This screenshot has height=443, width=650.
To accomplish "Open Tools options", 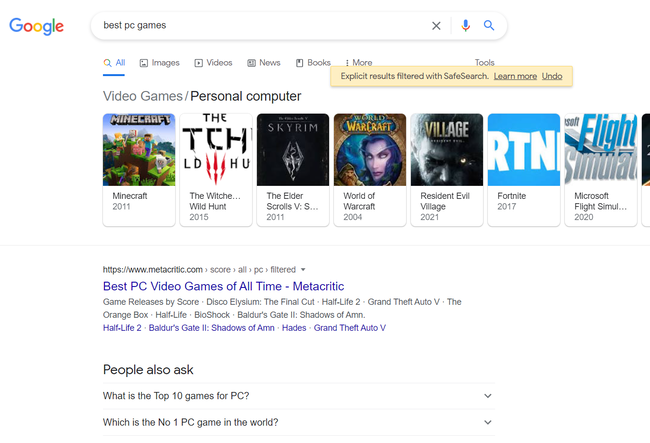I will (485, 62).
